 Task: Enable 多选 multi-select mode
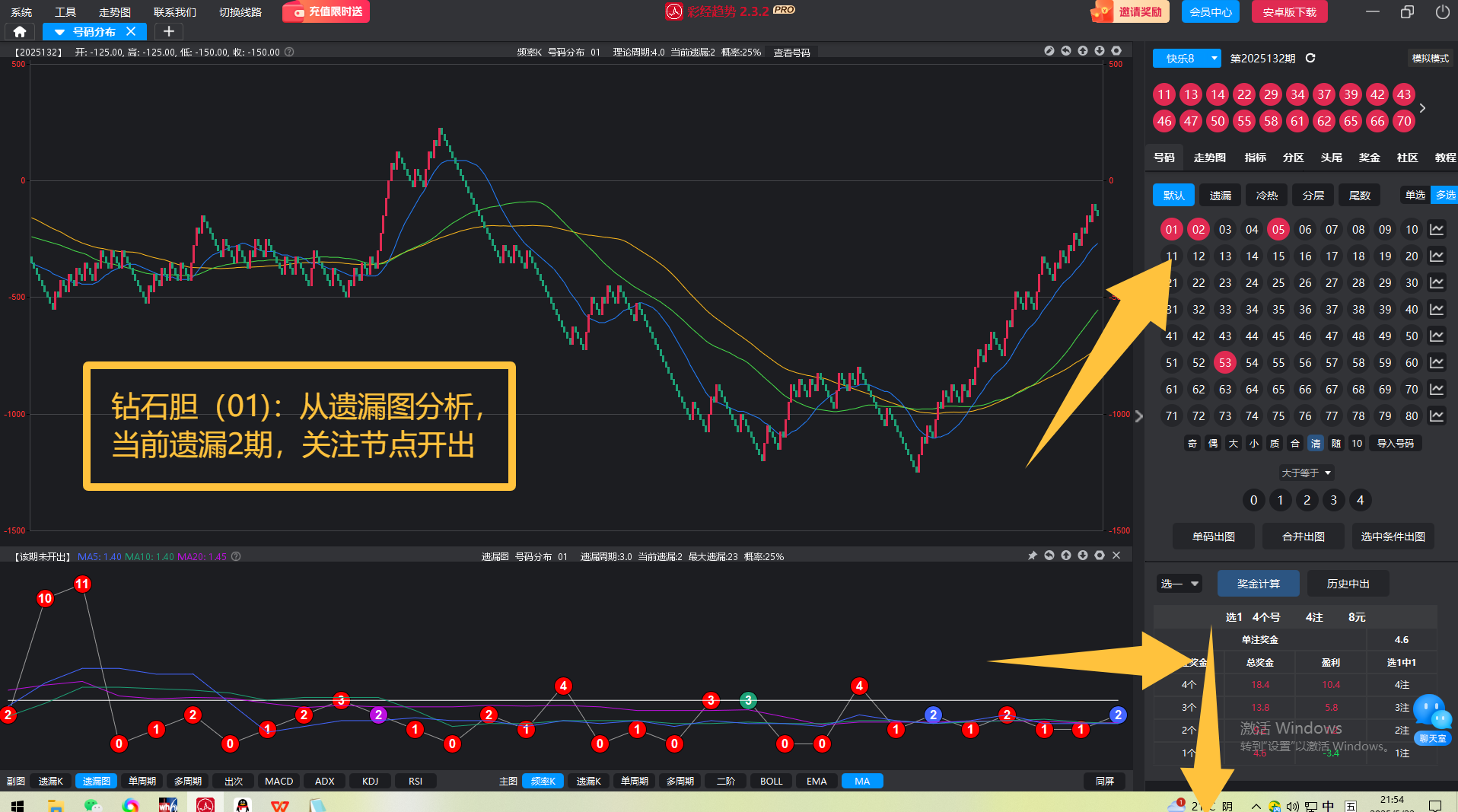(x=1444, y=195)
